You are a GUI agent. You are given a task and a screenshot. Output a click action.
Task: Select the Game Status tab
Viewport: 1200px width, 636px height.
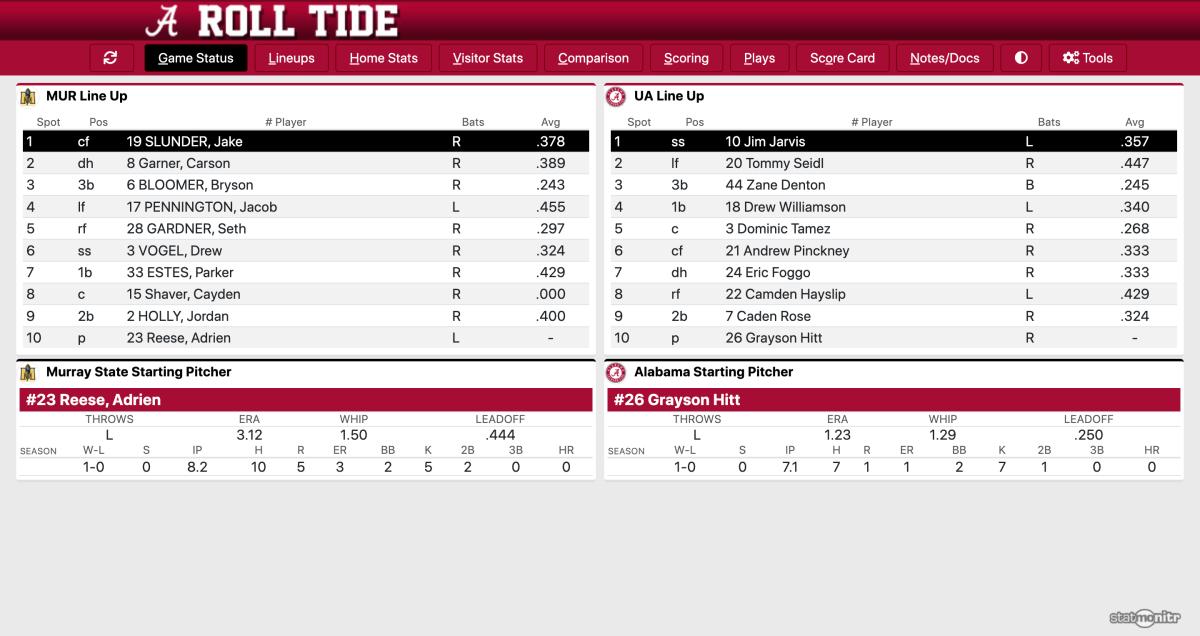(196, 58)
